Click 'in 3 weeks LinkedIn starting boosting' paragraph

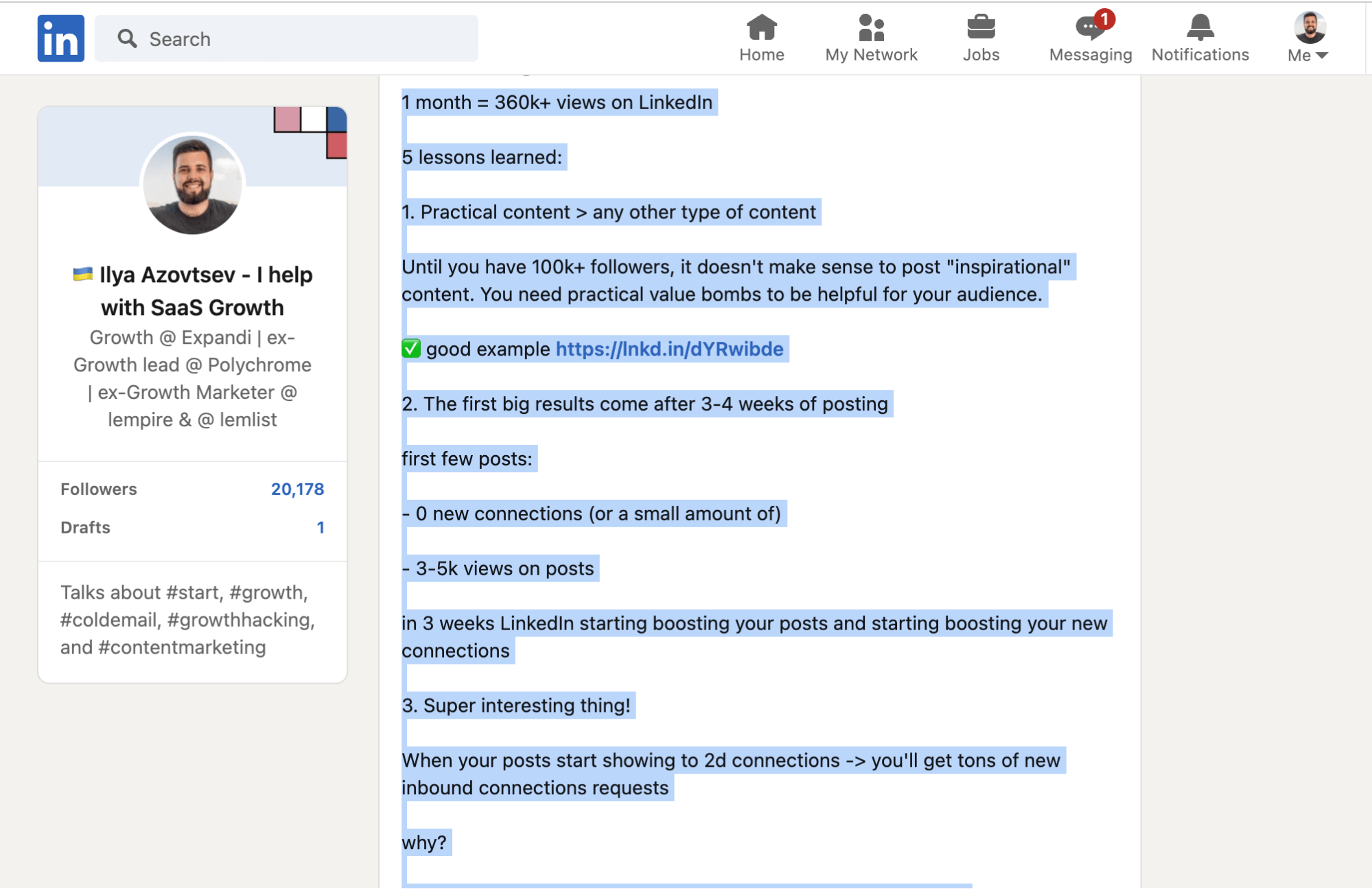tap(755, 637)
